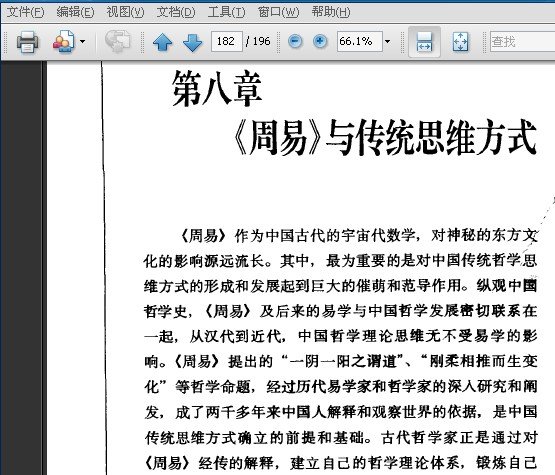Click the page number field showing 182
555x475 pixels.
click(227, 41)
